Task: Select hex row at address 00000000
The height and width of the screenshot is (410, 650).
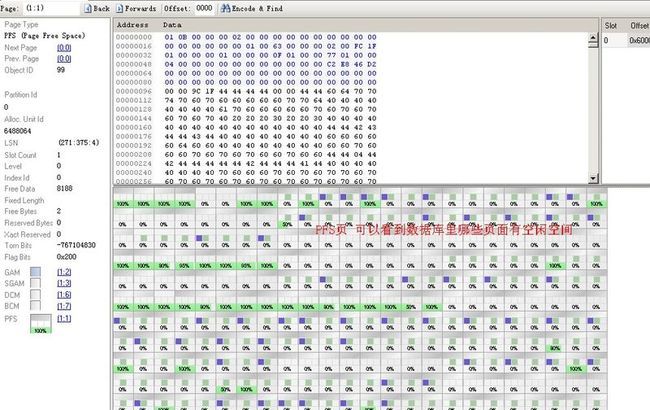Action: click(246, 37)
